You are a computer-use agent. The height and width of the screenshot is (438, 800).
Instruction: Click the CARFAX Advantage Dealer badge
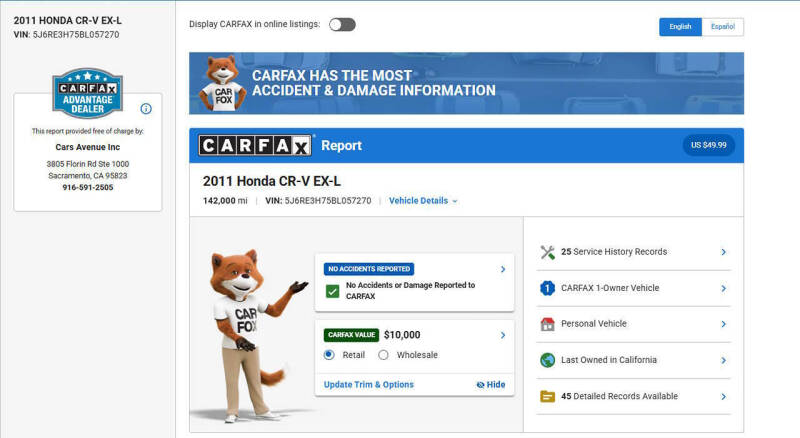click(88, 93)
